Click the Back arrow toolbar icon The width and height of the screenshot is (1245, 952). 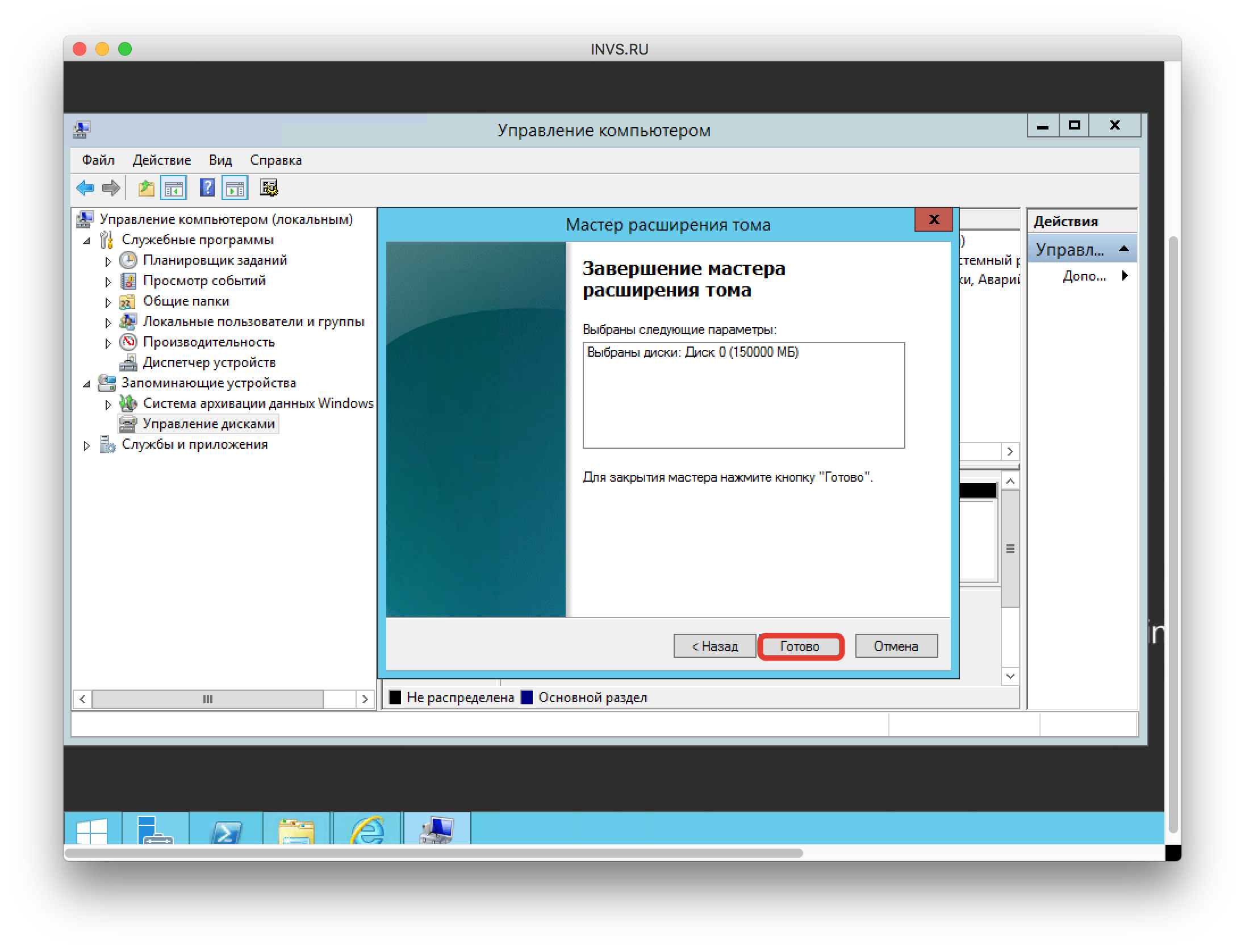click(85, 188)
